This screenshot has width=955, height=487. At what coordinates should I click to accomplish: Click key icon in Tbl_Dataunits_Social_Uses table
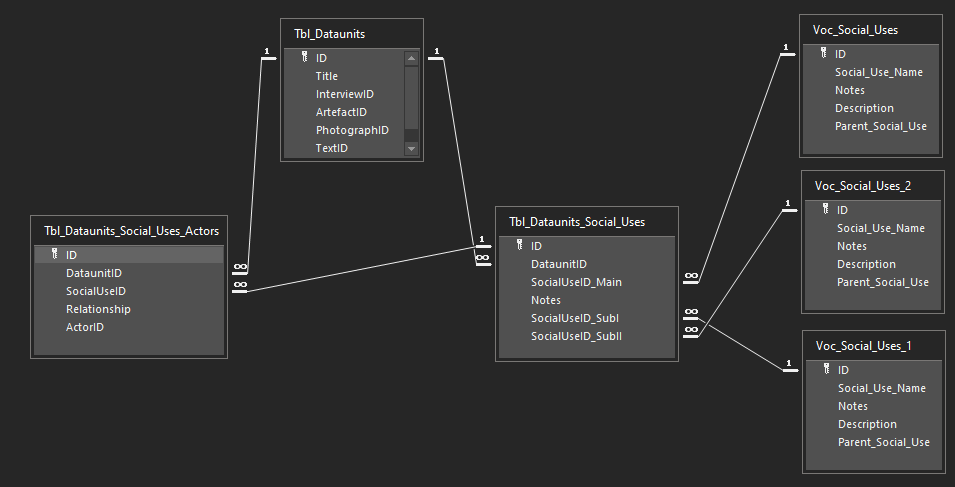520,245
